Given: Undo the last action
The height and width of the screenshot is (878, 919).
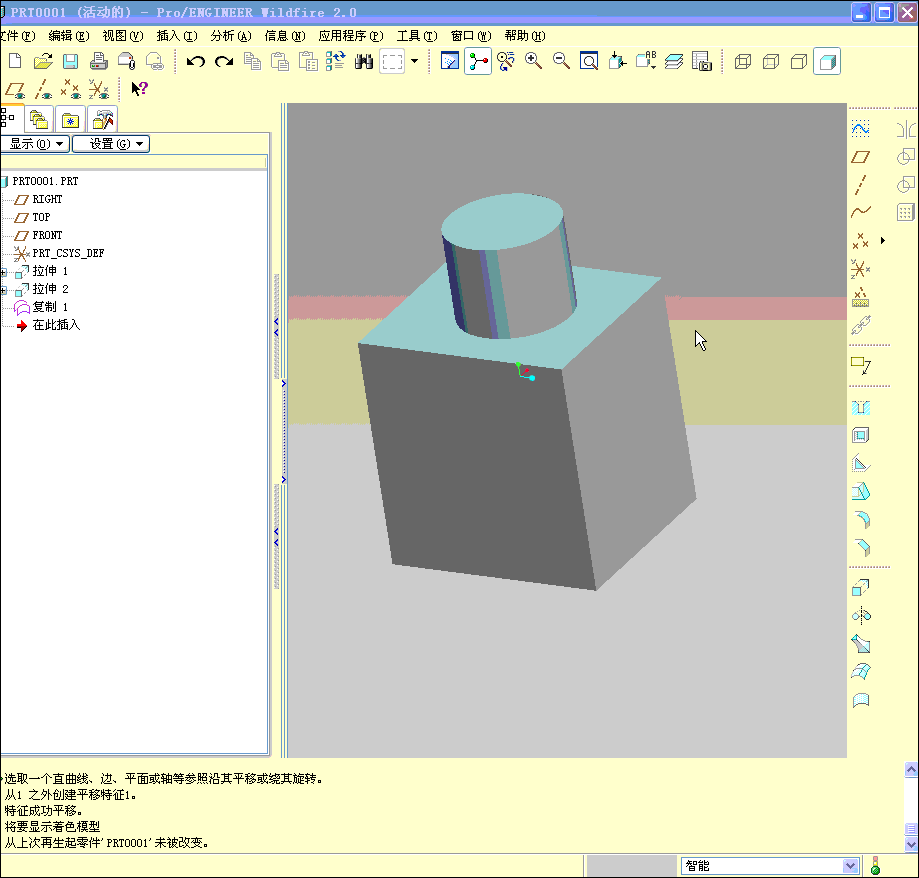Looking at the screenshot, I should click(196, 61).
